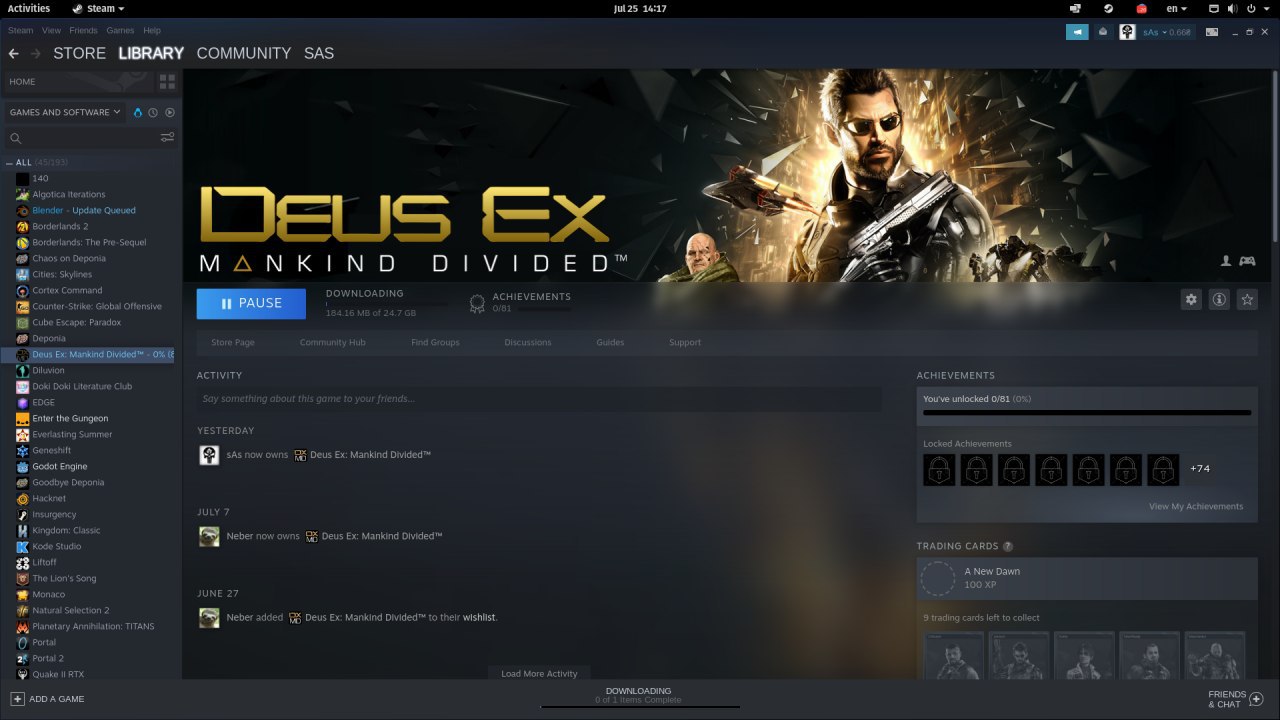Go forward with the right arrow
Viewport: 1280px width, 720px height.
point(36,53)
